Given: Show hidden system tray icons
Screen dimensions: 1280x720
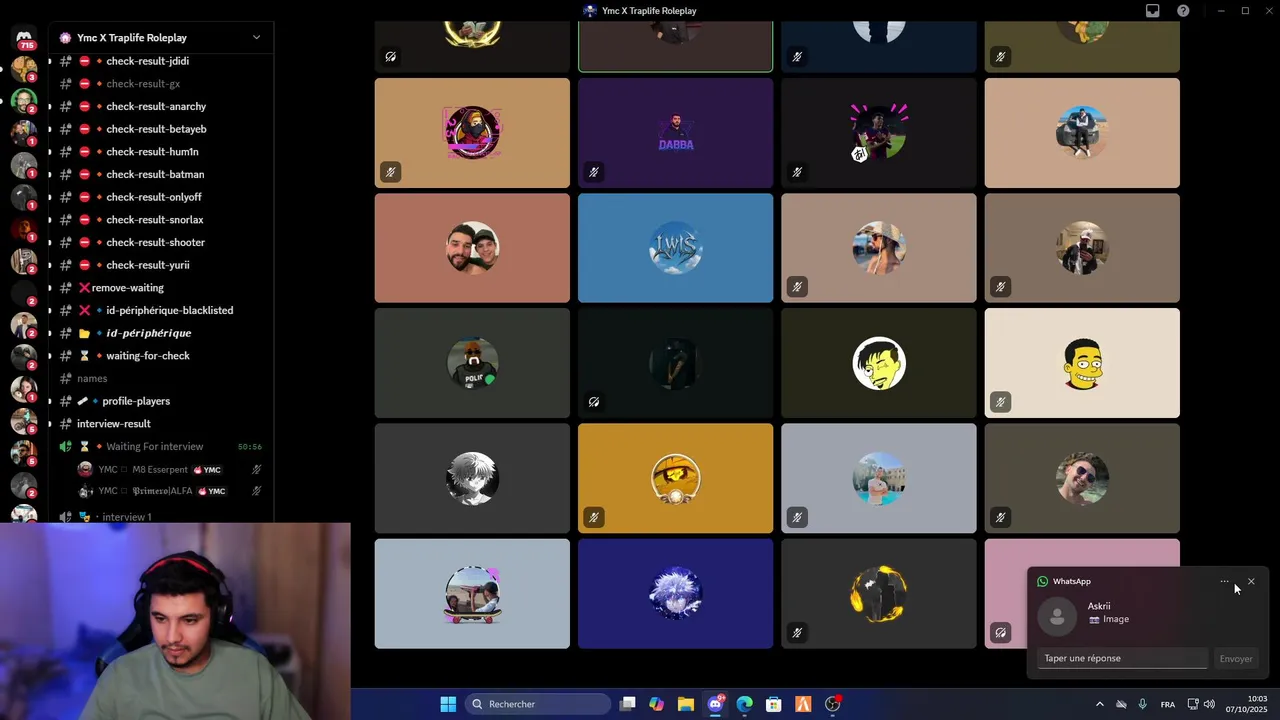Looking at the screenshot, I should point(1100,704).
